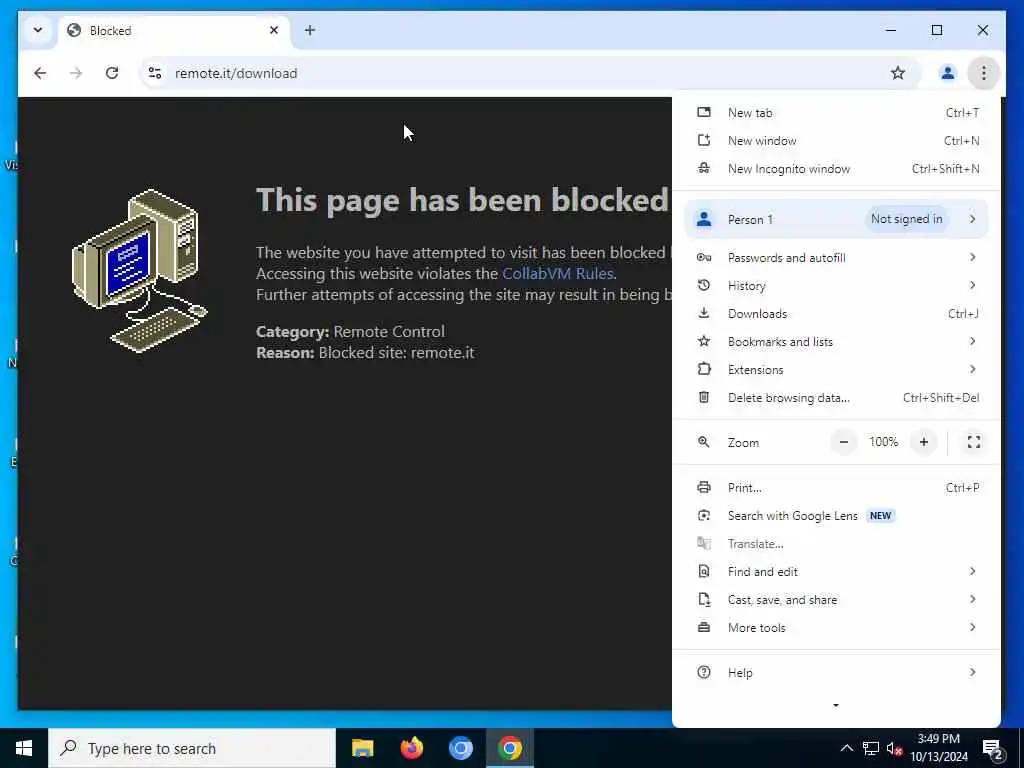This screenshot has width=1024, height=768.
Task: Click the Google Lens icon
Action: [703, 515]
